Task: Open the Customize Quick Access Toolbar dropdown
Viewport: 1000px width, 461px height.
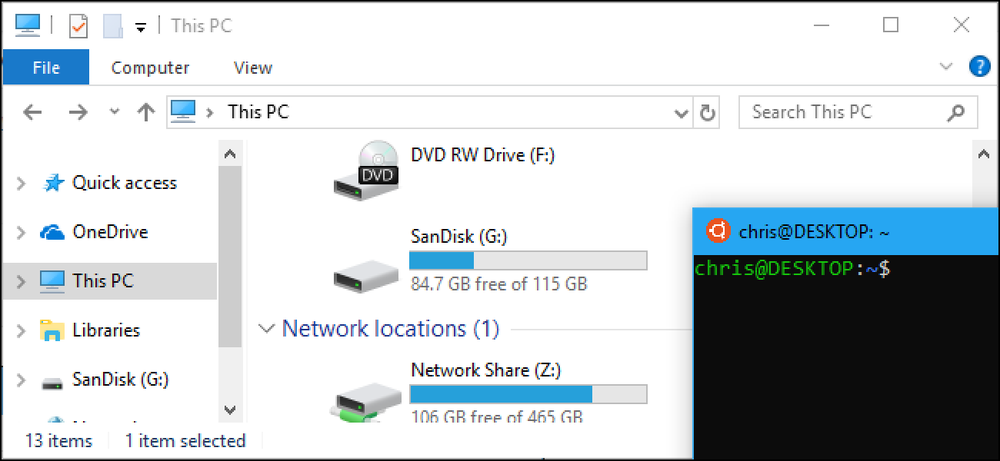Action: [x=141, y=27]
